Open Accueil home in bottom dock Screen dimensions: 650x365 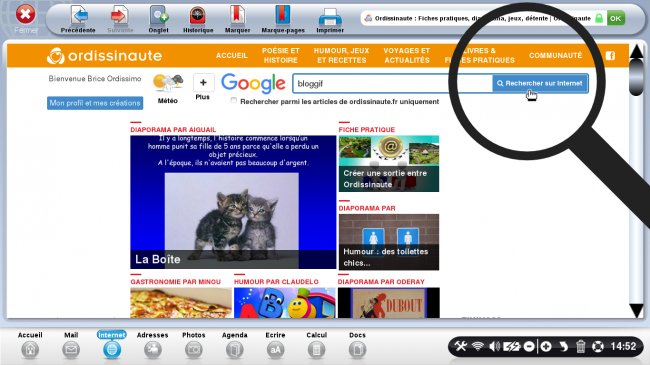click(x=30, y=345)
